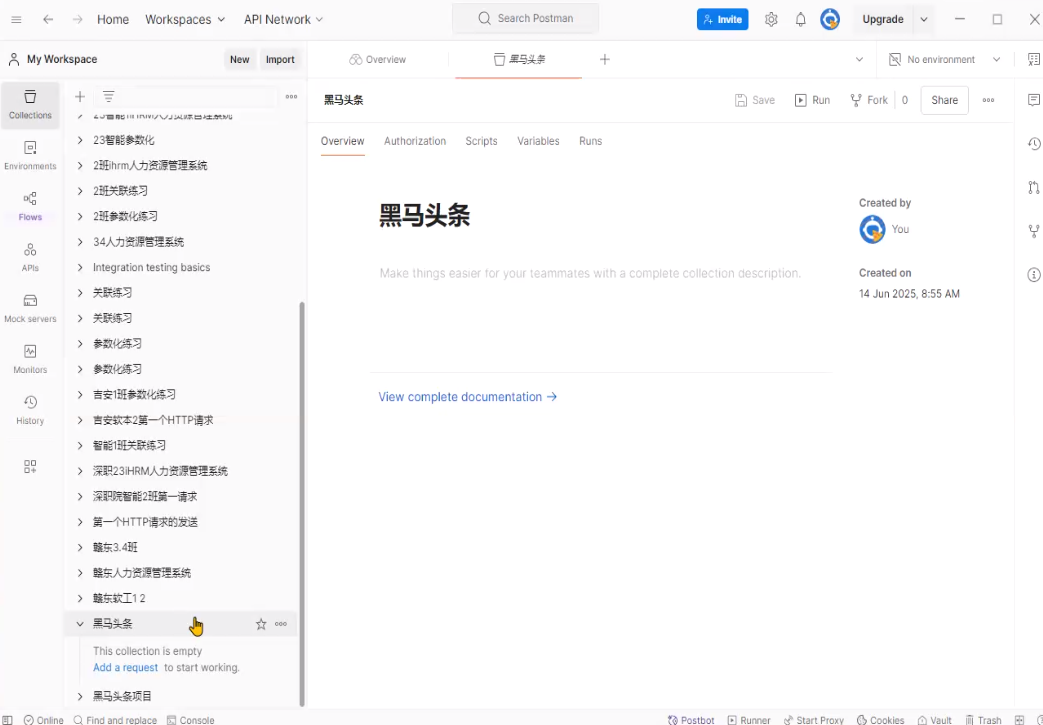1043x725 pixels.
Task: Toggle the sidebar icon at status bar left
Action: tap(7, 720)
